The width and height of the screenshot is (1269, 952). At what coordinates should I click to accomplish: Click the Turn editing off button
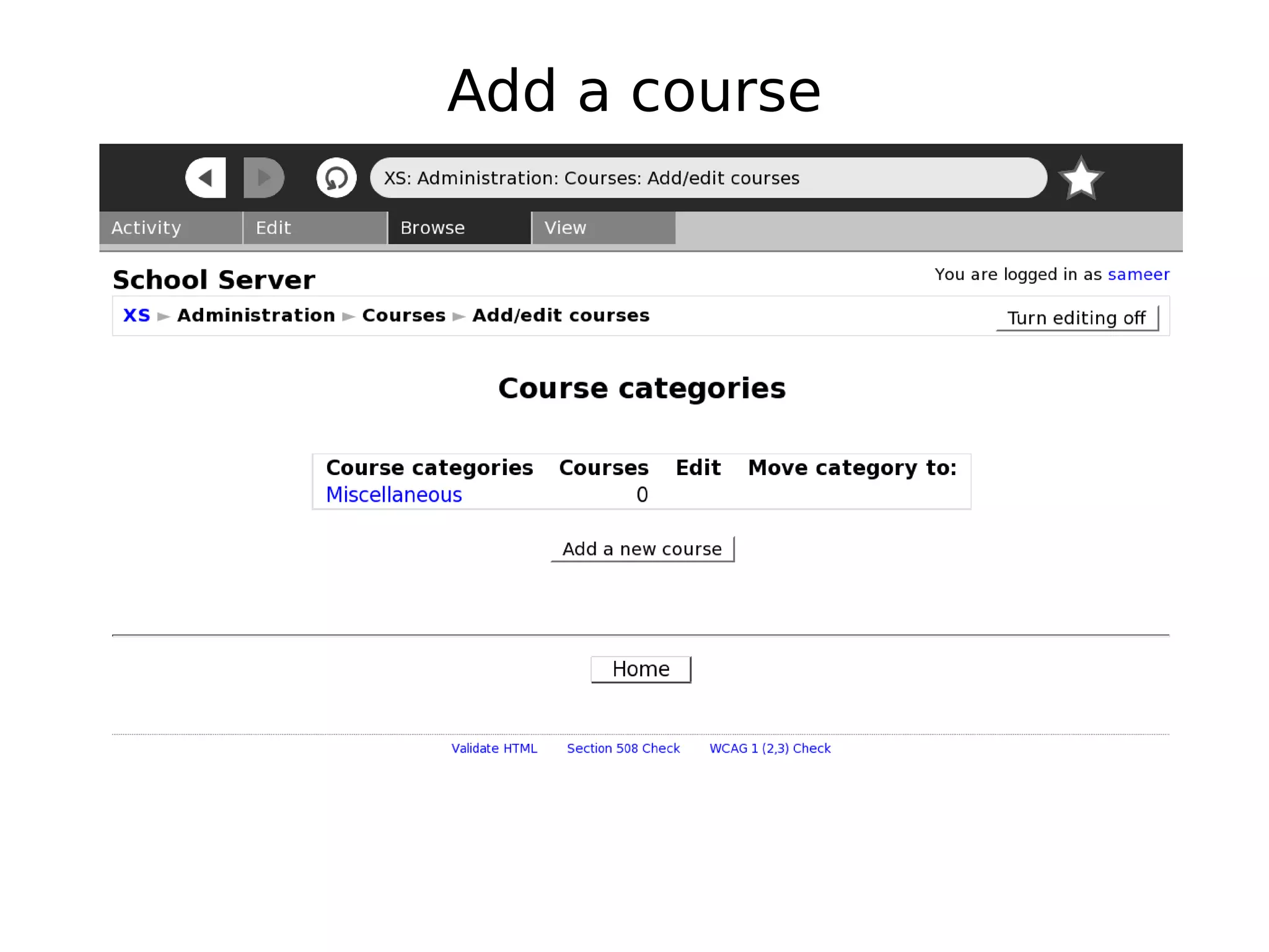tap(1078, 318)
